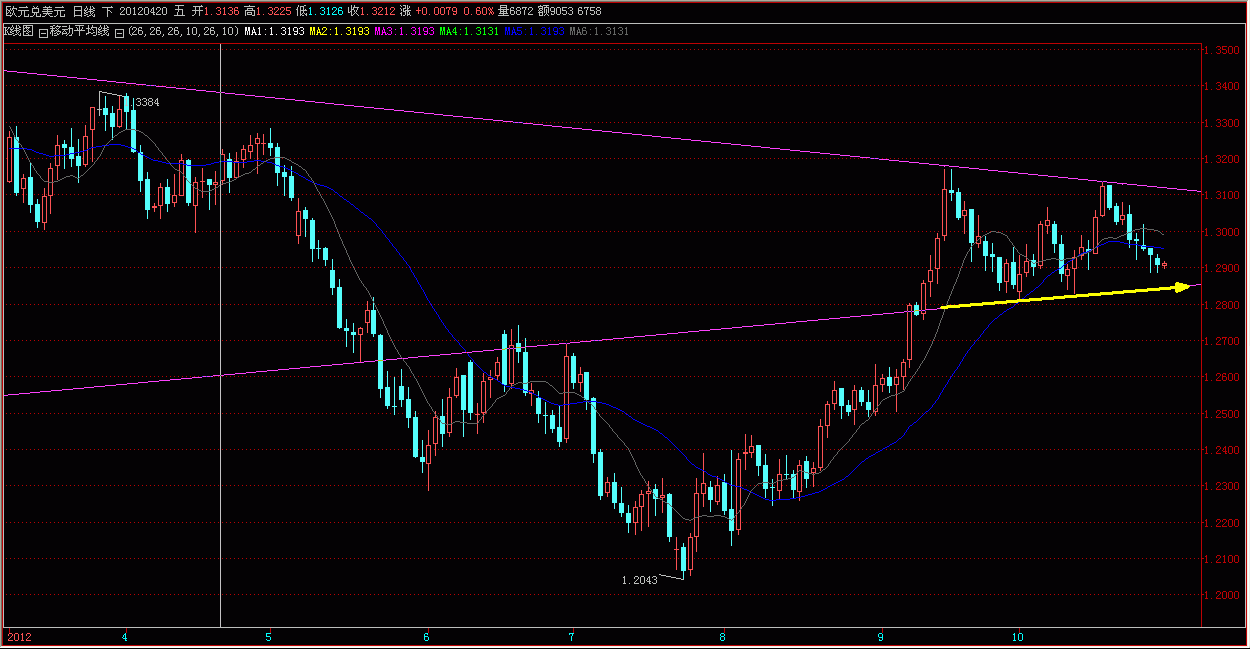Click the 1.3500 price axis label
Screen dimensions: 1250x649
click(1224, 50)
